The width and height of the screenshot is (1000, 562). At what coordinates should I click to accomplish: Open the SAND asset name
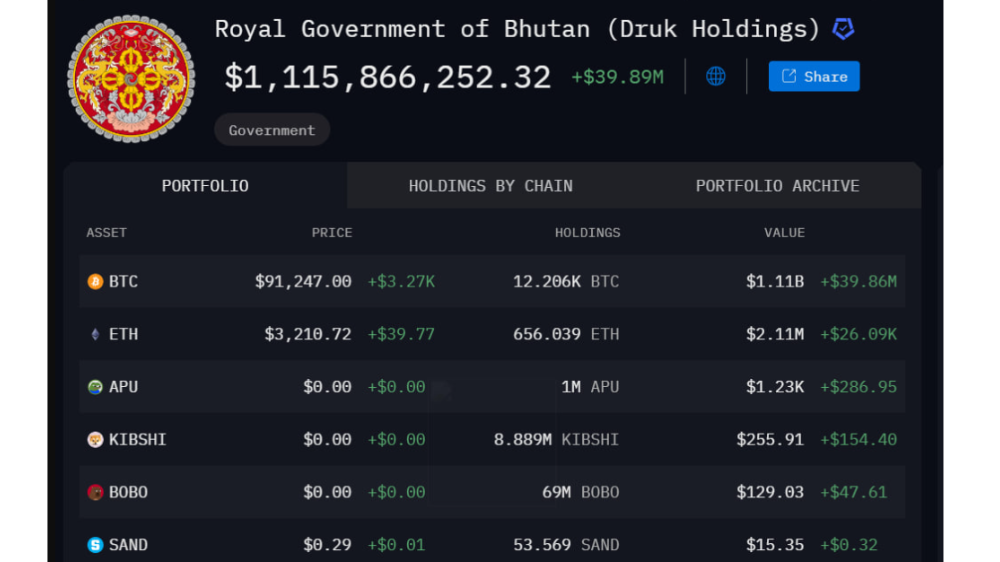click(x=128, y=545)
